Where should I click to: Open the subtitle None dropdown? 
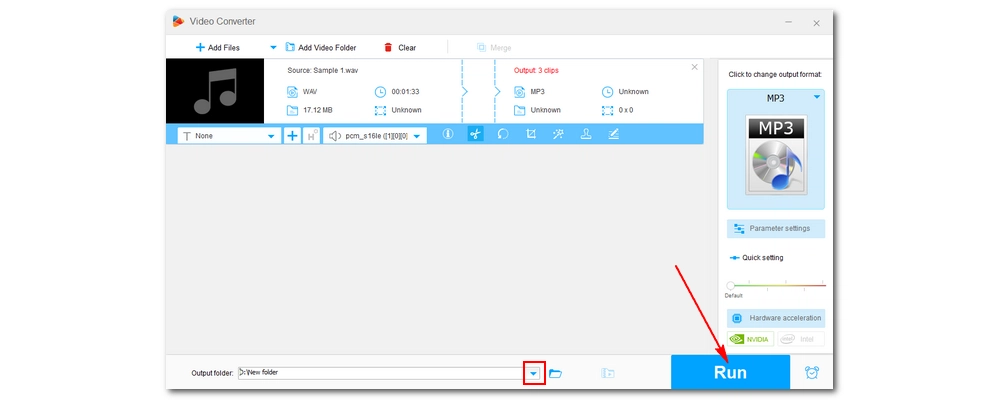click(x=229, y=136)
